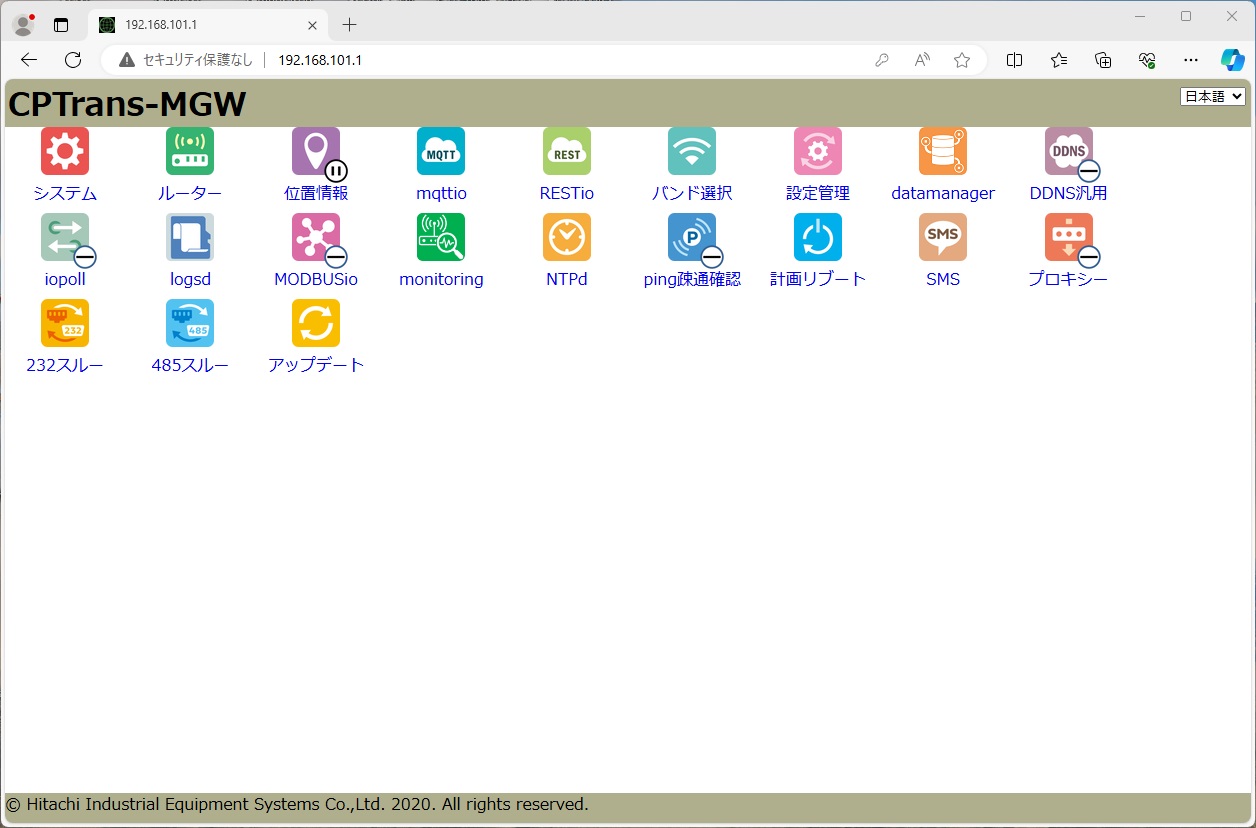Viewport: 1256px width, 828px height.
Task: Open the Copilot sidebar
Action: coord(1233,60)
